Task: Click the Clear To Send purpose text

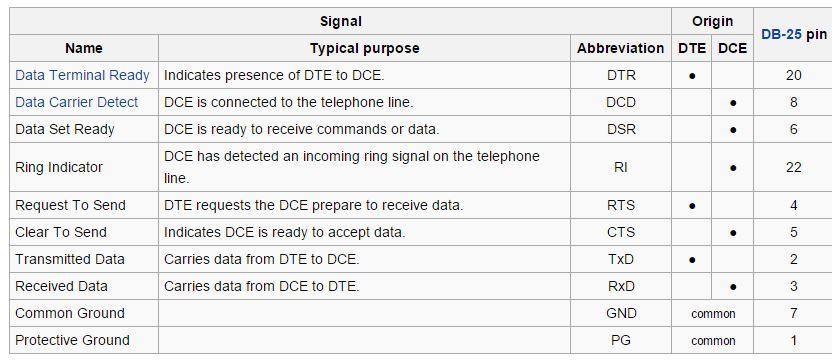Action: (284, 233)
